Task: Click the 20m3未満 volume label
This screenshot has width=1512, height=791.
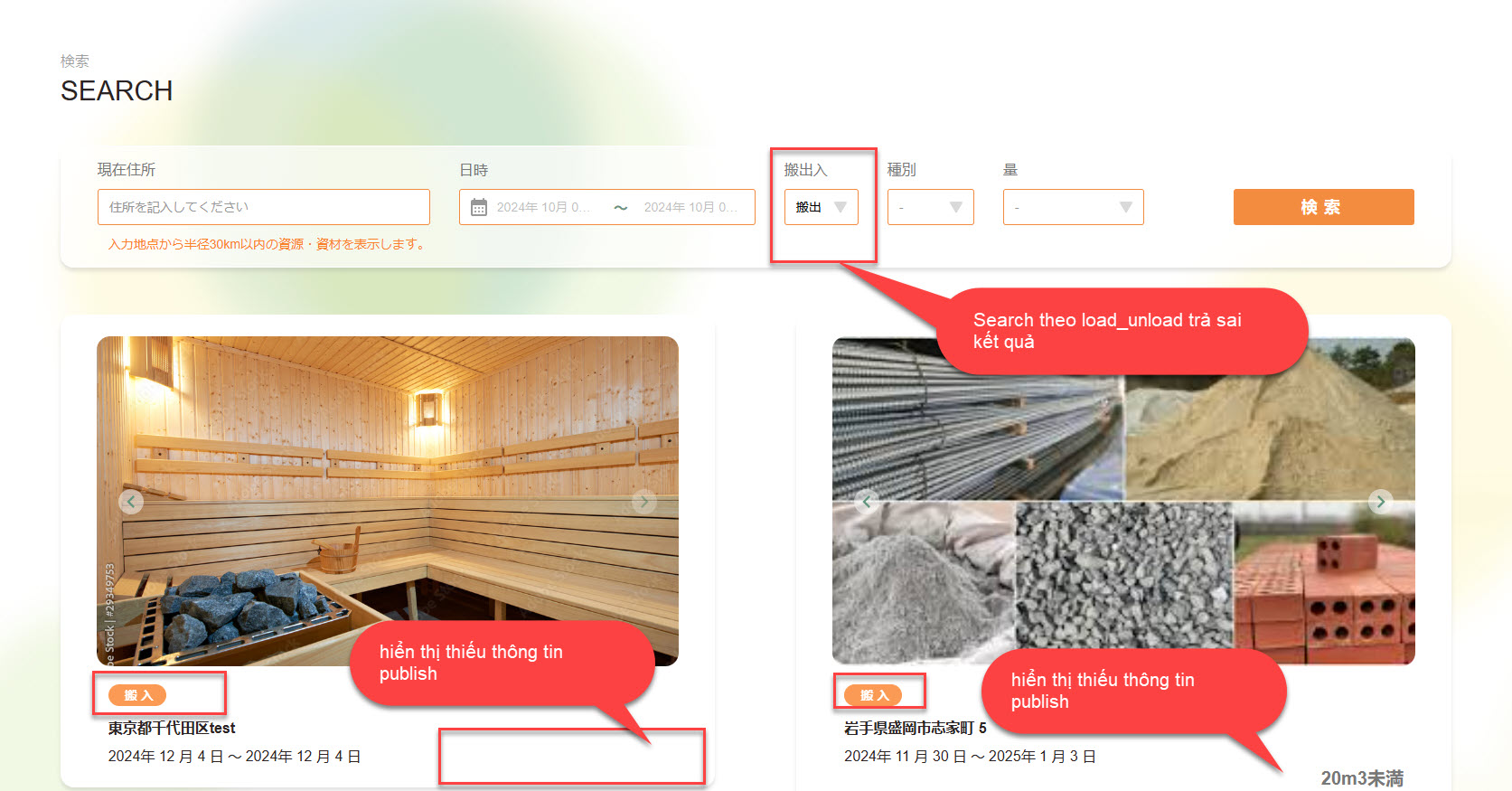Action: tap(1361, 778)
